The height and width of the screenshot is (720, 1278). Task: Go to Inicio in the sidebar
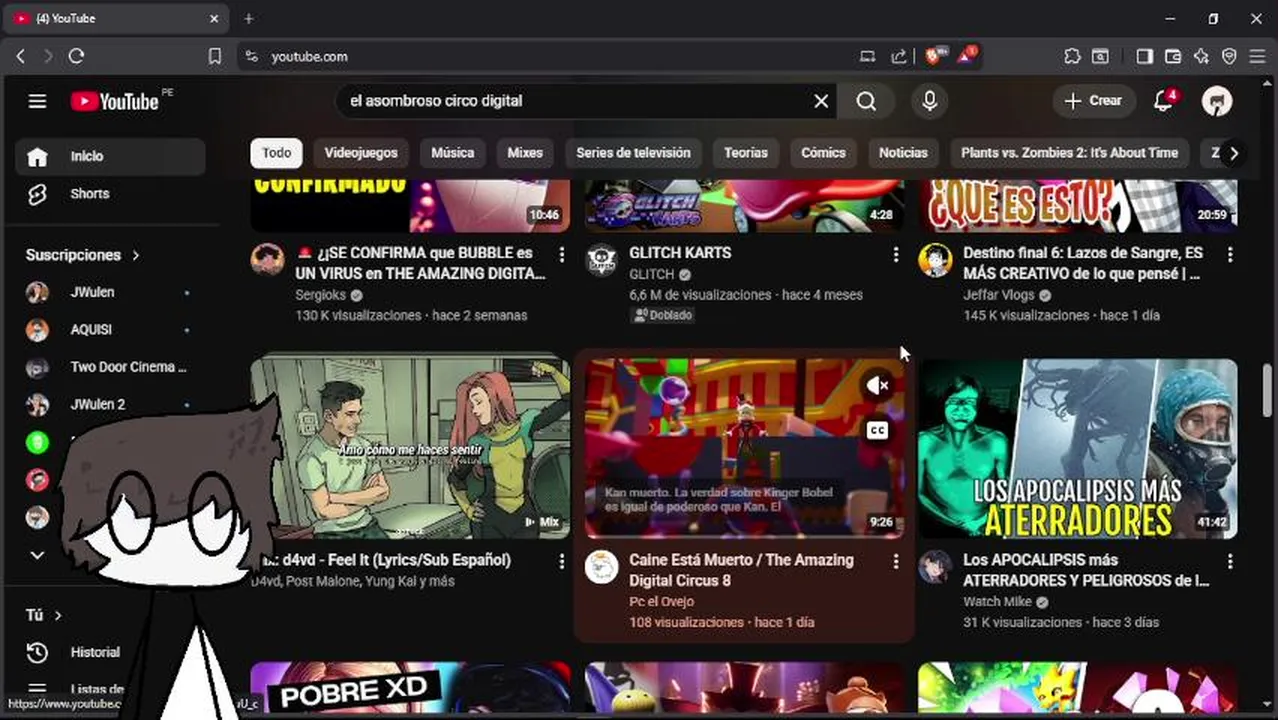[110, 157]
